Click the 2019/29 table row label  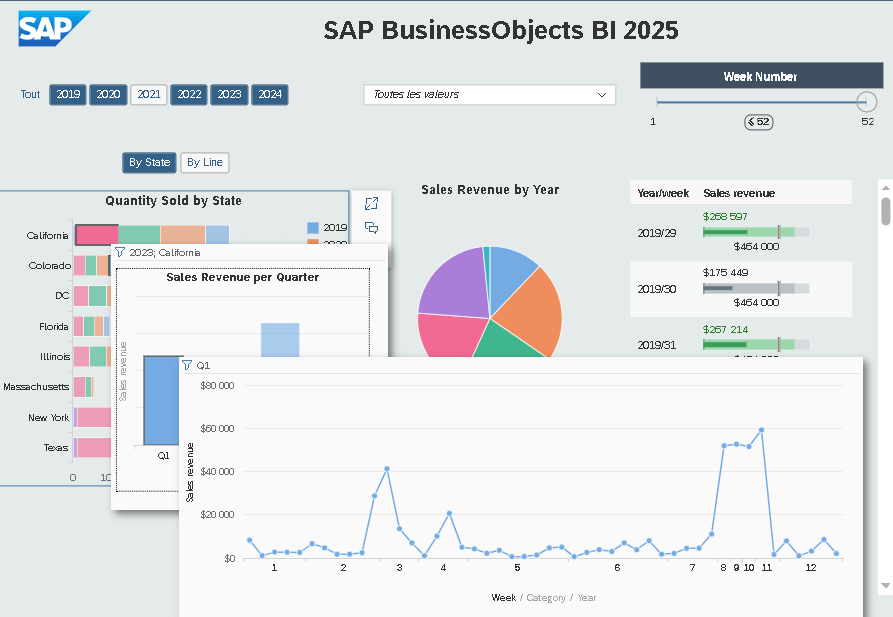pos(657,233)
